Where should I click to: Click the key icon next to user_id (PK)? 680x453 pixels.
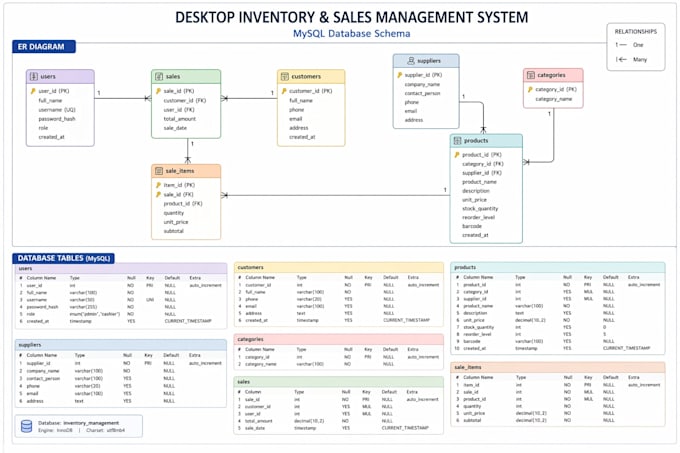pyautogui.click(x=33, y=91)
